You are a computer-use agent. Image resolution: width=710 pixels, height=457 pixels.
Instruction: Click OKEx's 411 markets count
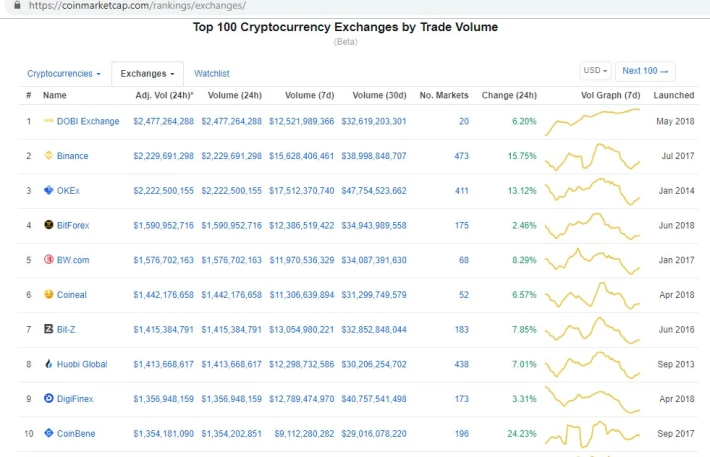click(461, 191)
